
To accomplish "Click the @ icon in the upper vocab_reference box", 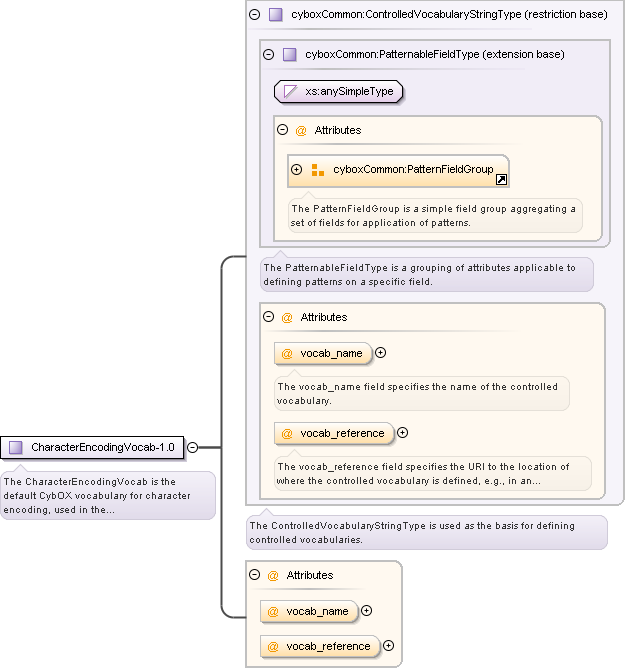I will [x=286, y=433].
